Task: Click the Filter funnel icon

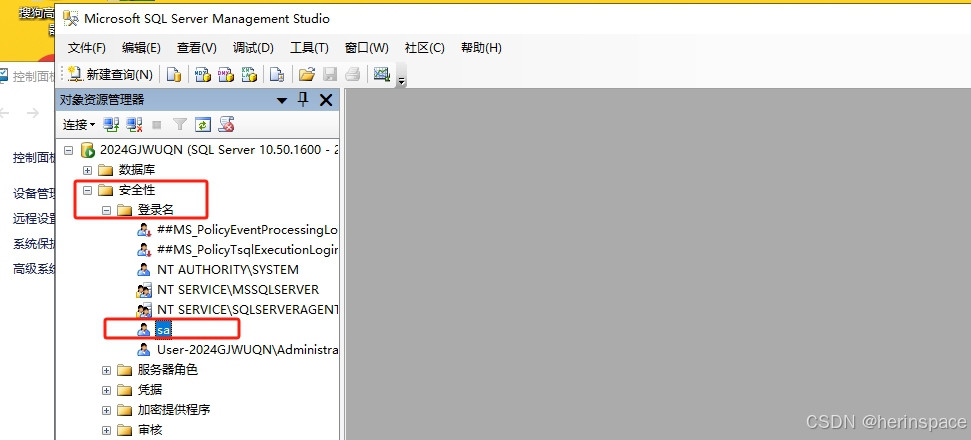Action: tap(180, 125)
